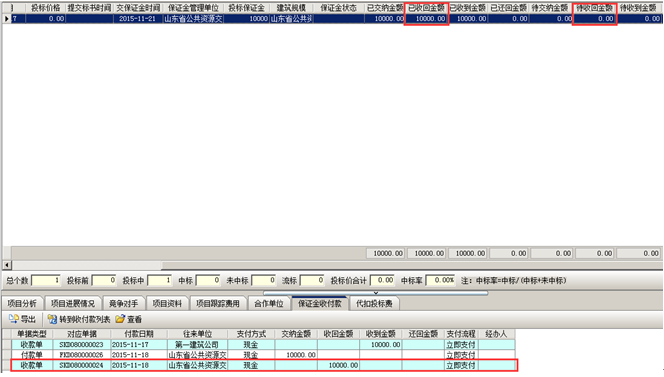Click the 中标率 percentage field
Screen dimensions: 664x377
[440, 280]
